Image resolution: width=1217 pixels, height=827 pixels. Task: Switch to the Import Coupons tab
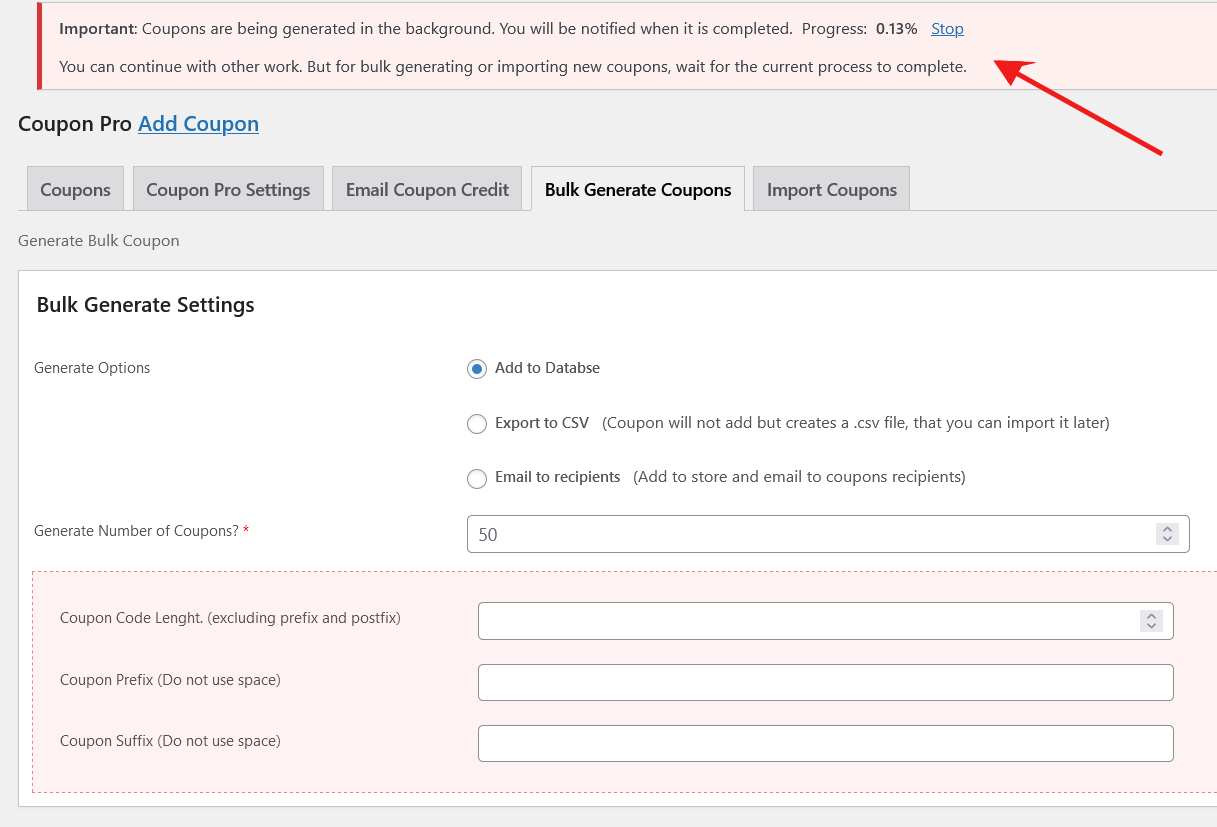point(831,190)
